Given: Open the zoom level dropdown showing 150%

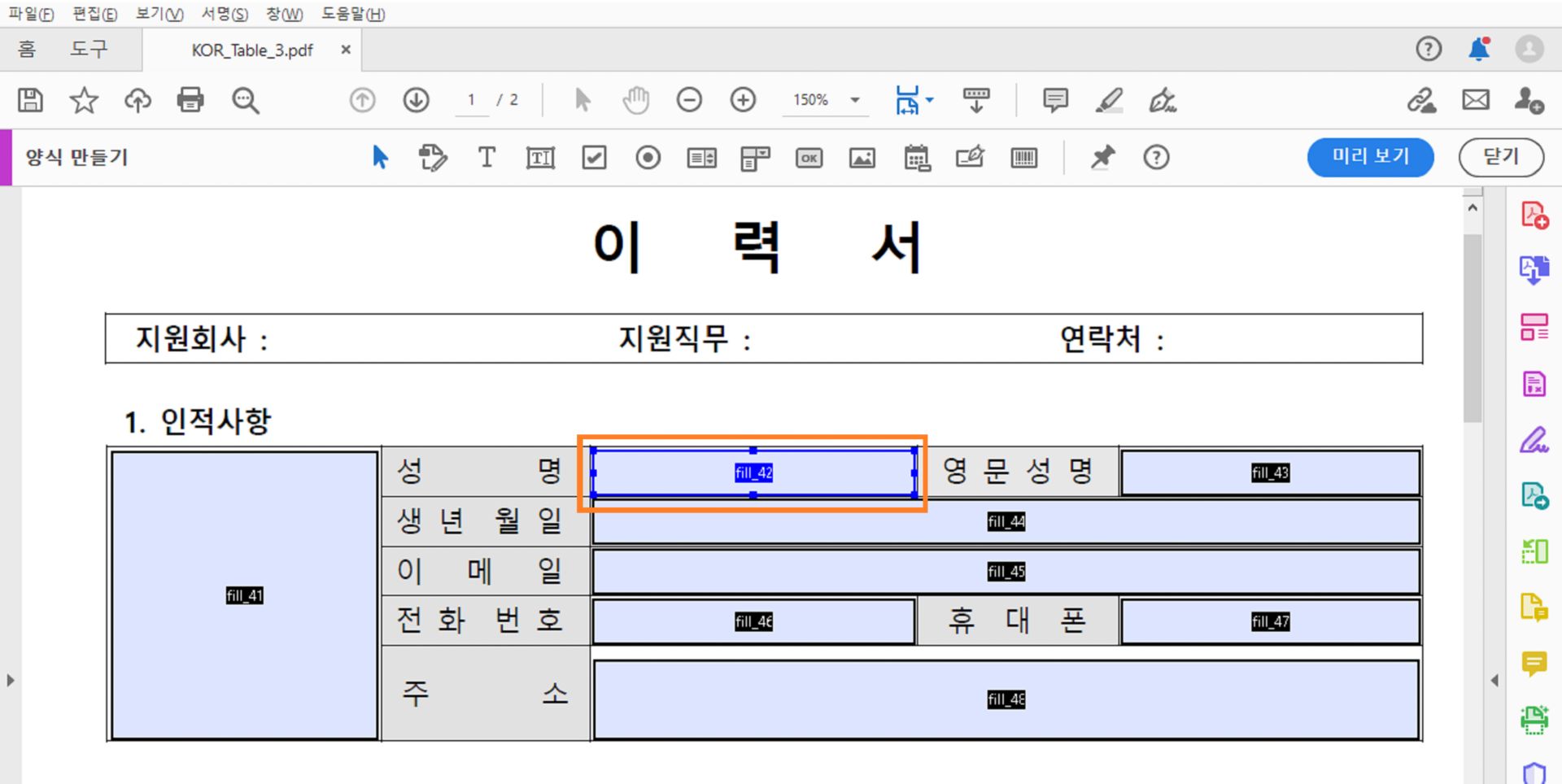Looking at the screenshot, I should pyautogui.click(x=824, y=99).
